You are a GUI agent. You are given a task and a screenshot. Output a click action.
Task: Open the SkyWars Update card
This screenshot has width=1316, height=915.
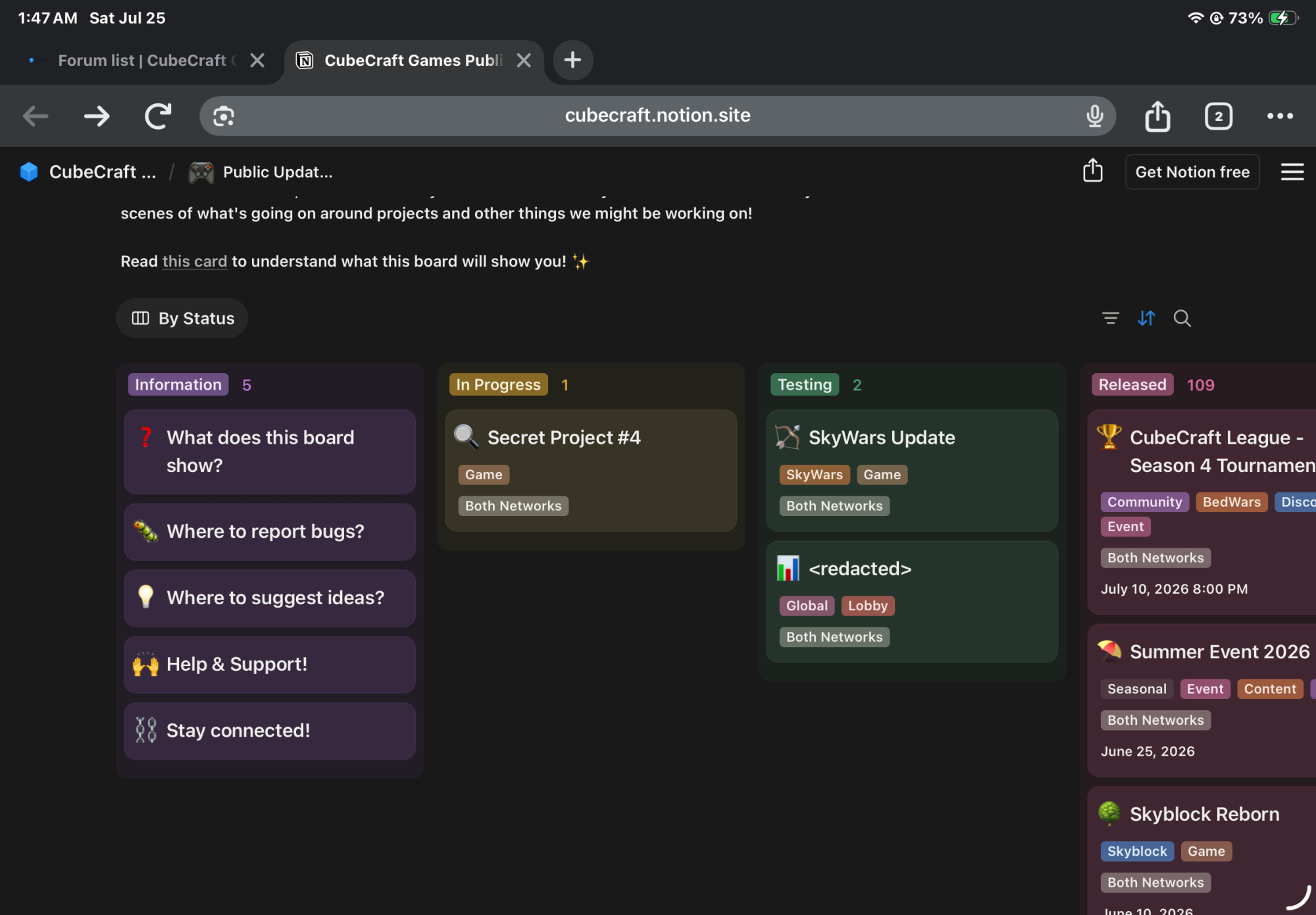[912, 470]
